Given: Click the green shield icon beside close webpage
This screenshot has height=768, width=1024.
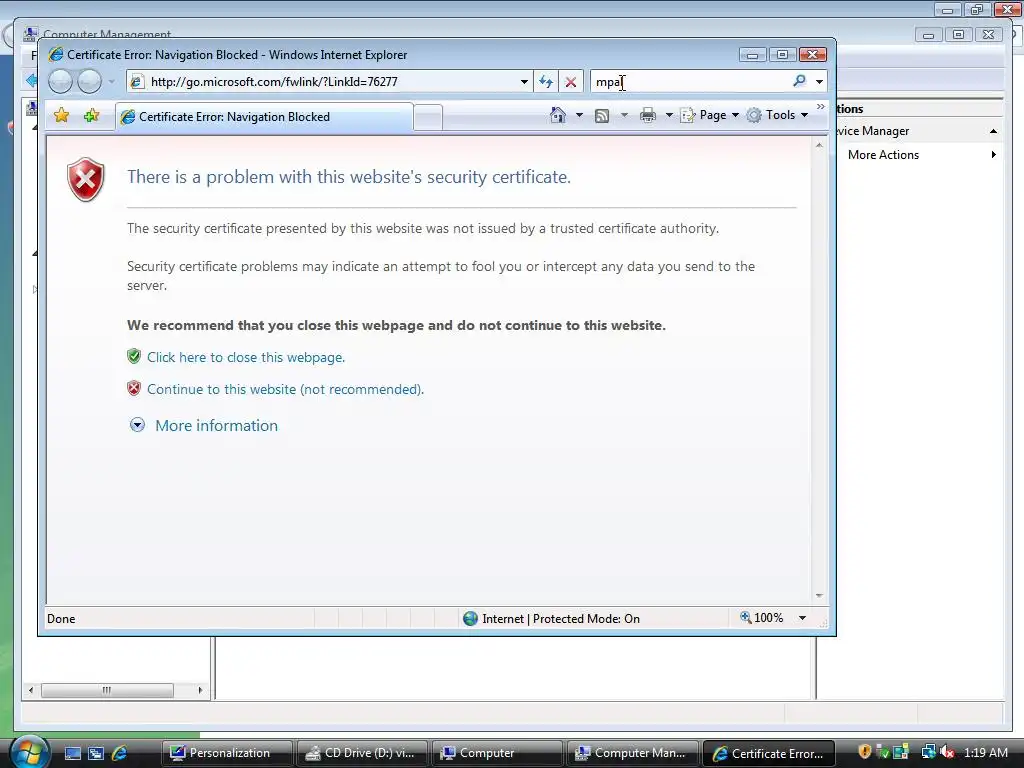Looking at the screenshot, I should 134,357.
